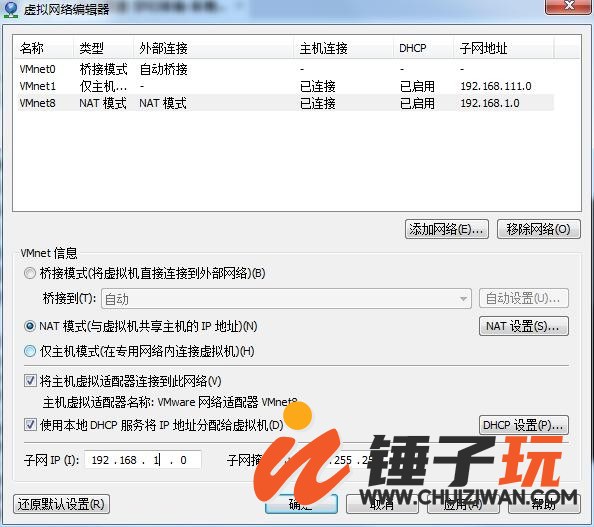Click the Virtual Network Editor title bar icon

coord(10,9)
